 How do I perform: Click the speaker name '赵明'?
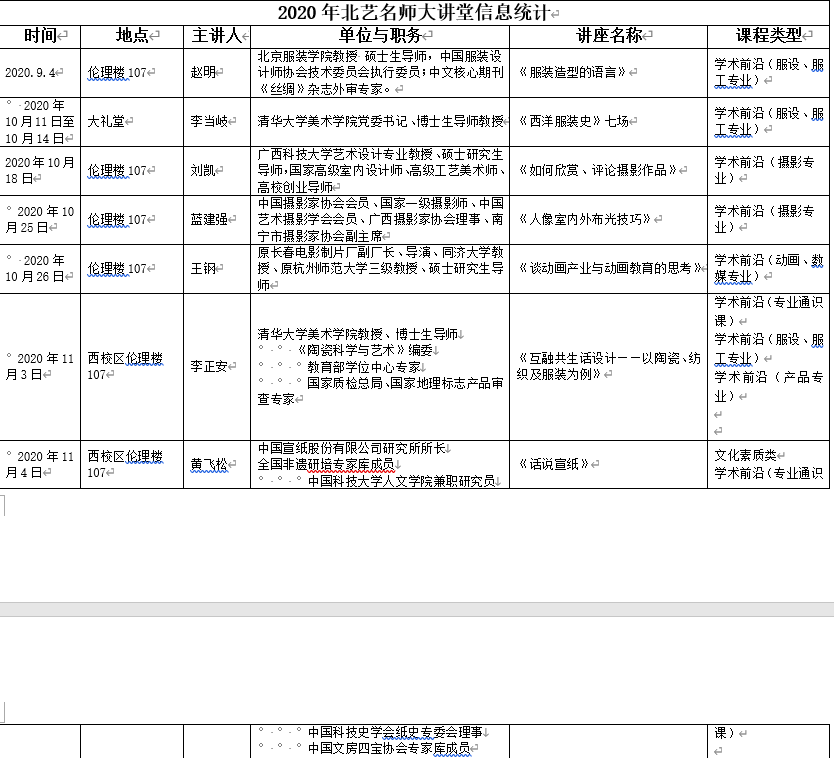coord(203,73)
